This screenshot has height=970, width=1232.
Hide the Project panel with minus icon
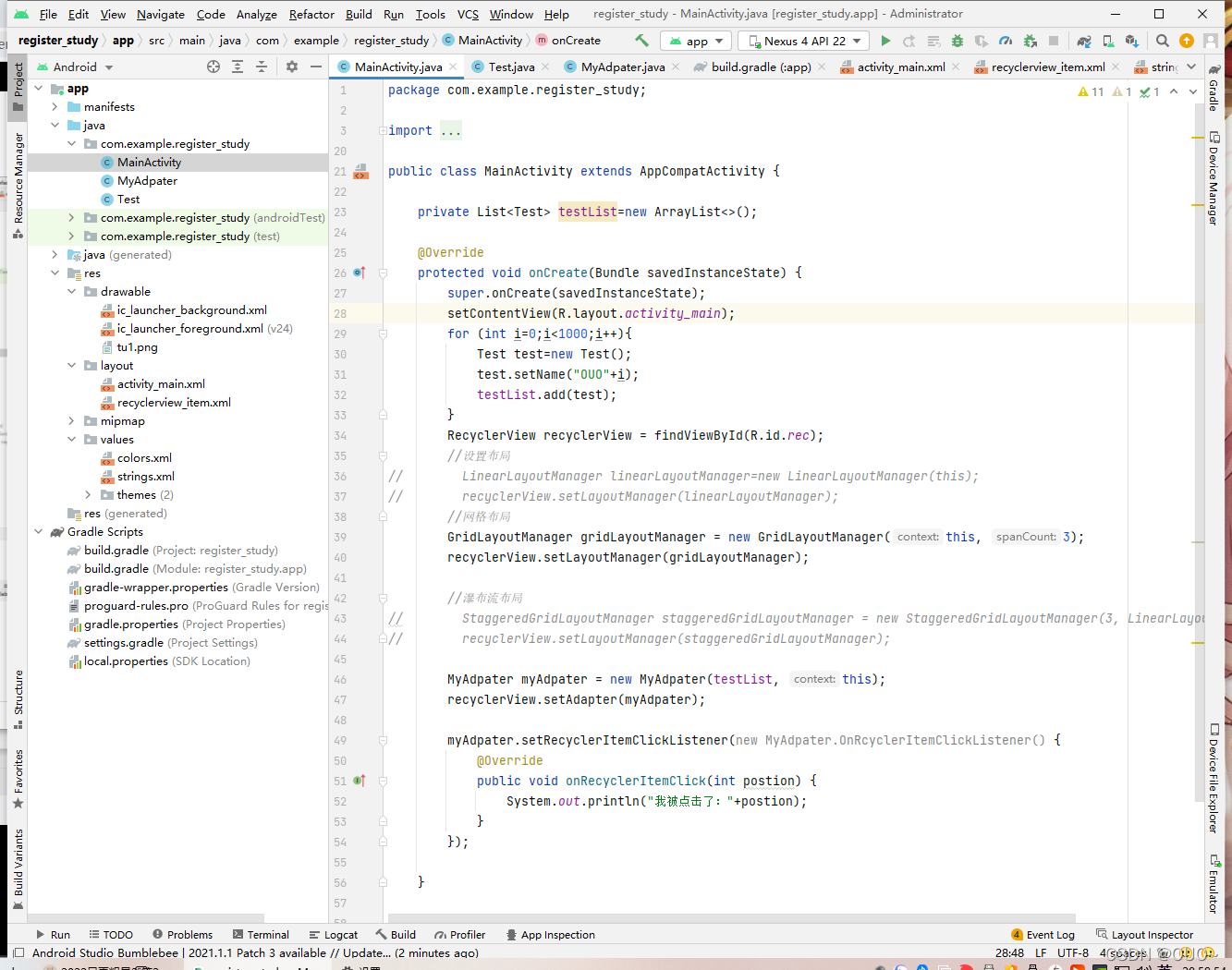pyautogui.click(x=316, y=67)
